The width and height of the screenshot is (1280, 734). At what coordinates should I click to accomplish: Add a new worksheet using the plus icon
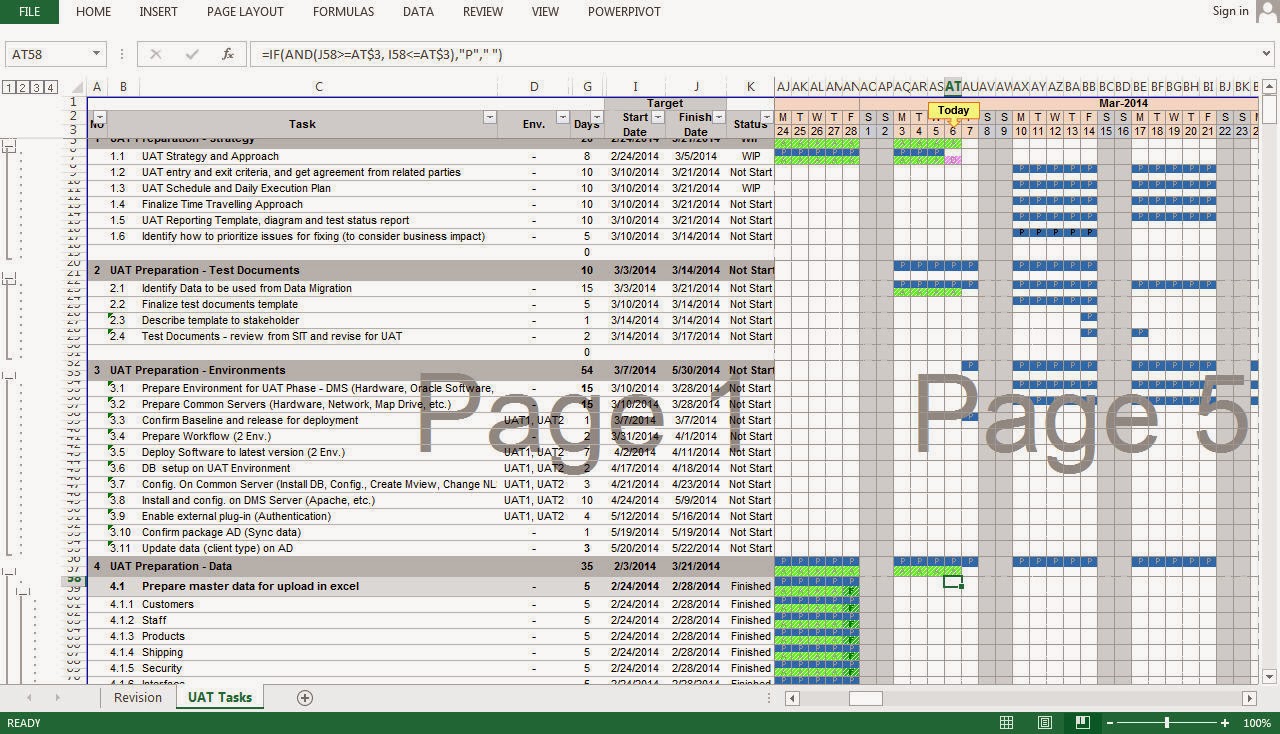(304, 697)
